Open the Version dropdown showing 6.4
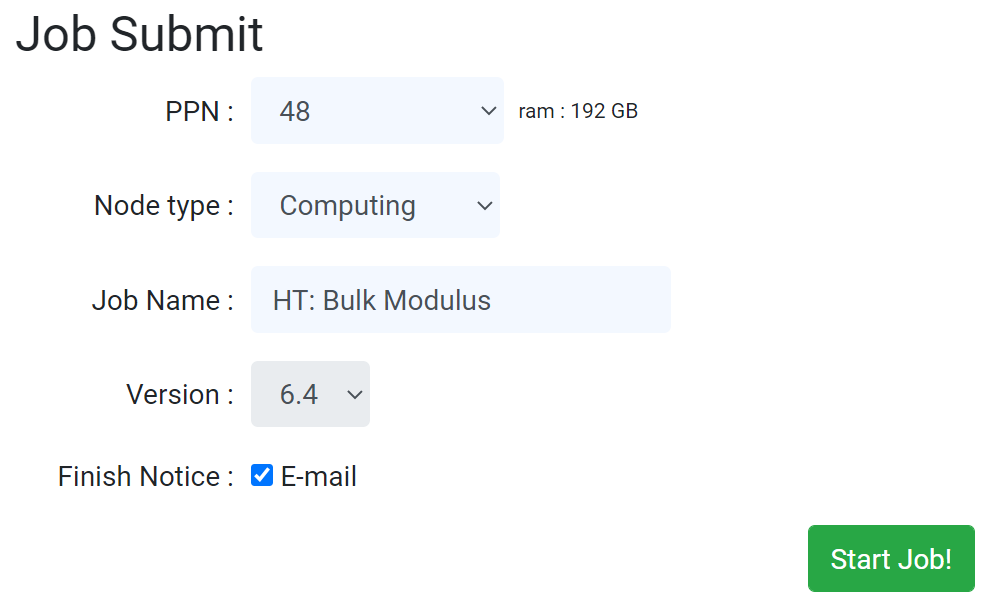Screen dimensions: 989x603 [x=310, y=395]
